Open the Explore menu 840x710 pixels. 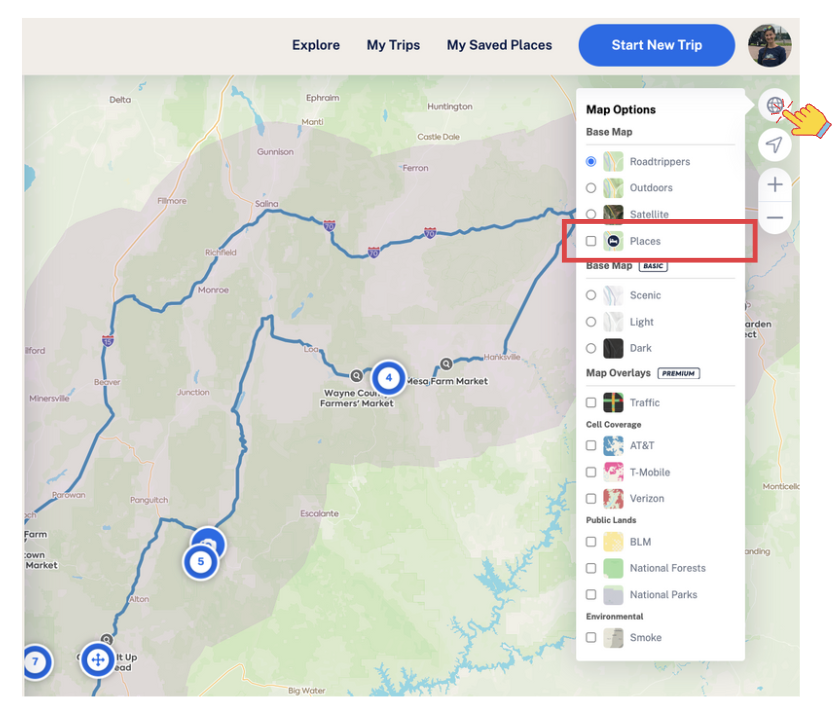316,45
